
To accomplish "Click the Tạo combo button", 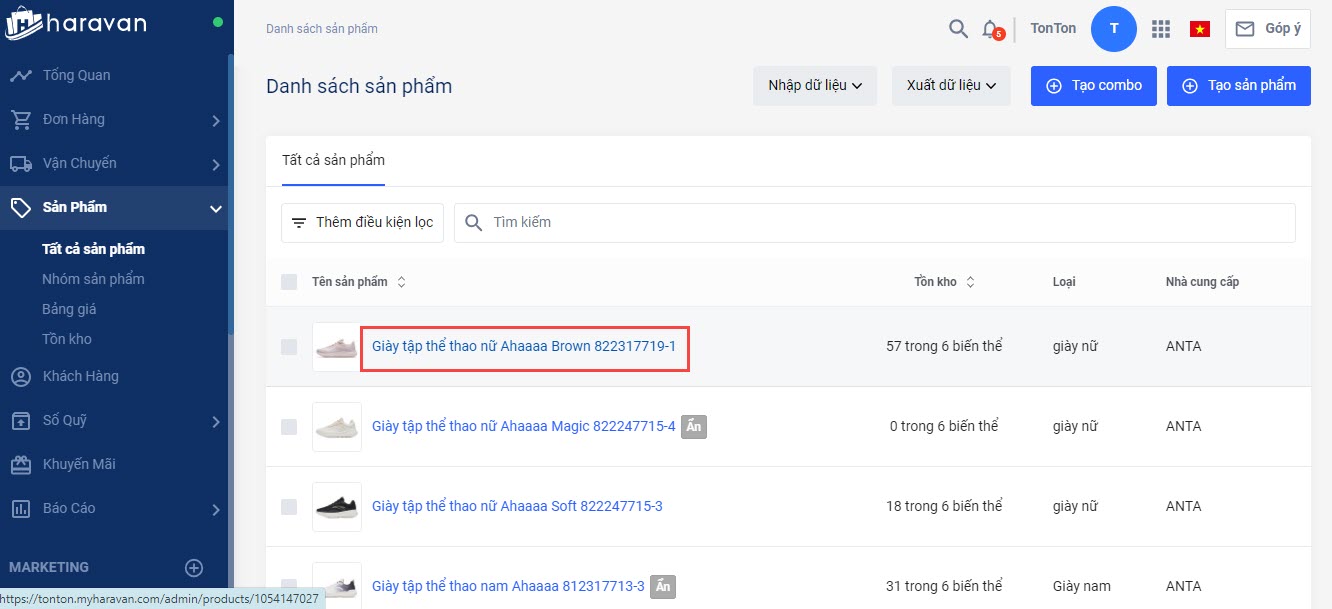I will coord(1094,86).
